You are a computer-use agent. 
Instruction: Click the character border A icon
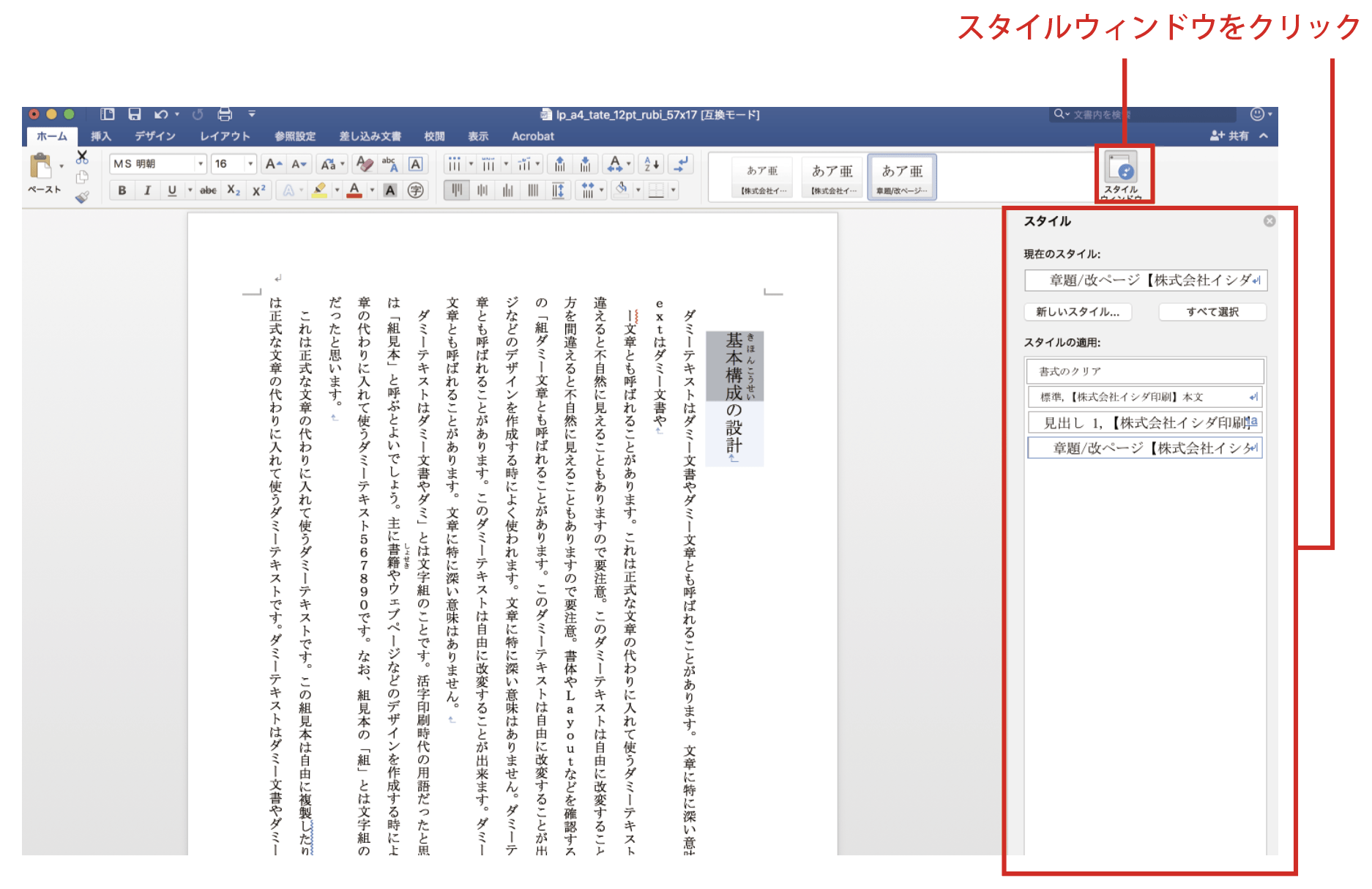(x=415, y=164)
